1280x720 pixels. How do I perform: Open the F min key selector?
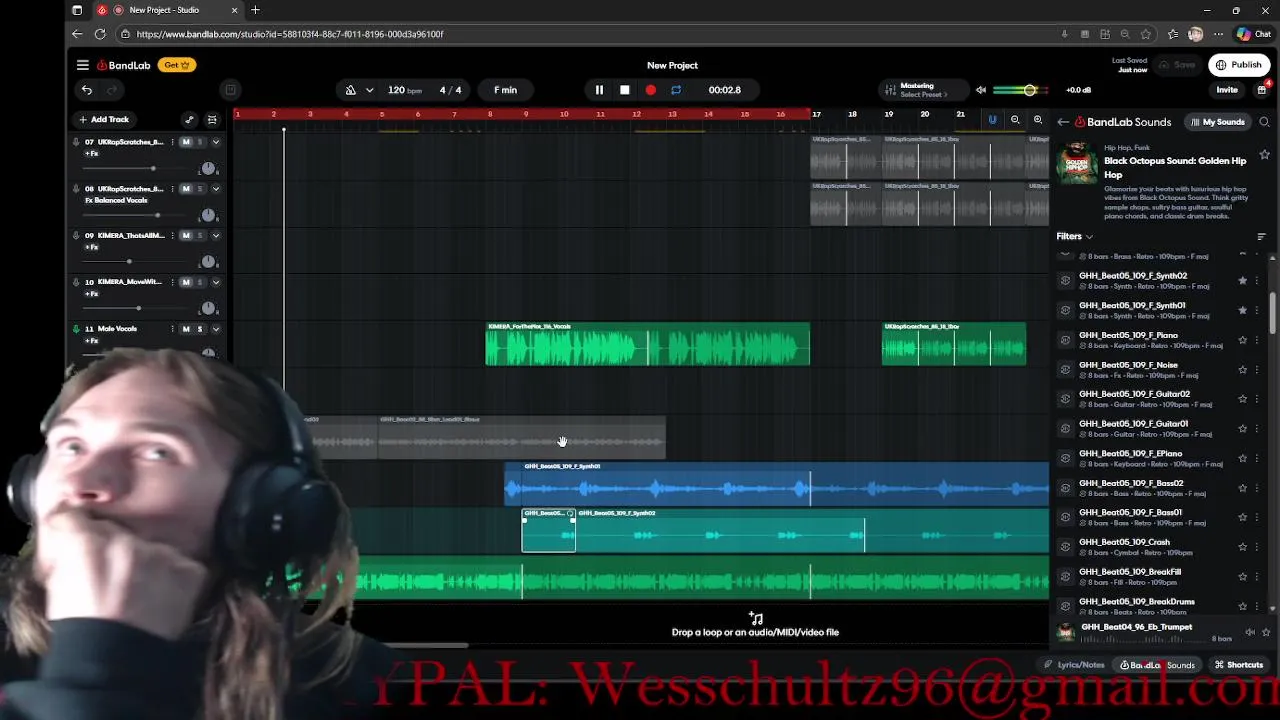pyautogui.click(x=505, y=90)
